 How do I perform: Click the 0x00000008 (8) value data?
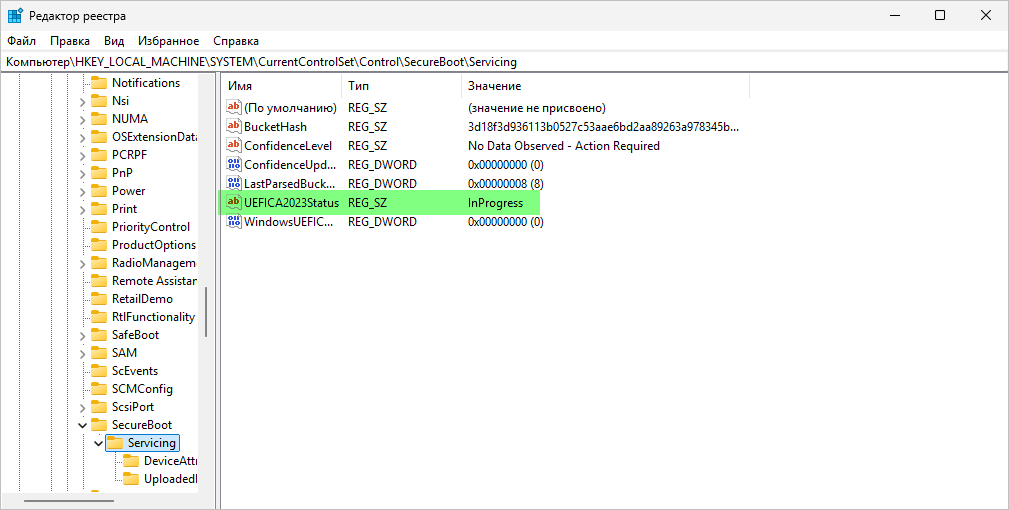coord(506,184)
